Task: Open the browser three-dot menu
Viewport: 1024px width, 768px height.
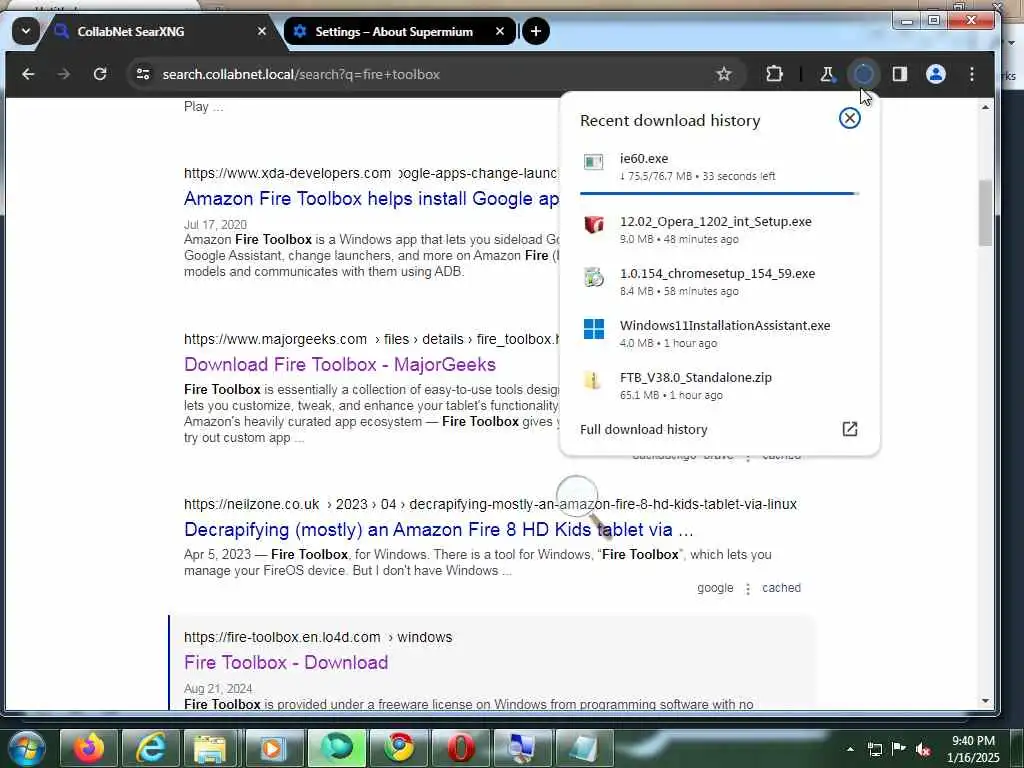Action: [x=972, y=74]
